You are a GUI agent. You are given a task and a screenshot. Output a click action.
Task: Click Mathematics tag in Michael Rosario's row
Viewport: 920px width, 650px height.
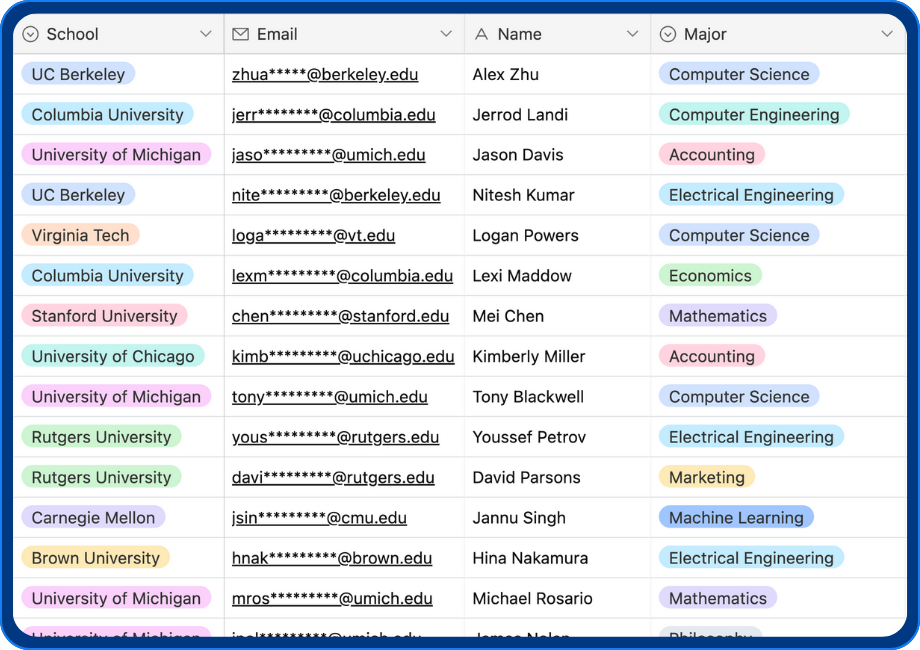point(718,598)
